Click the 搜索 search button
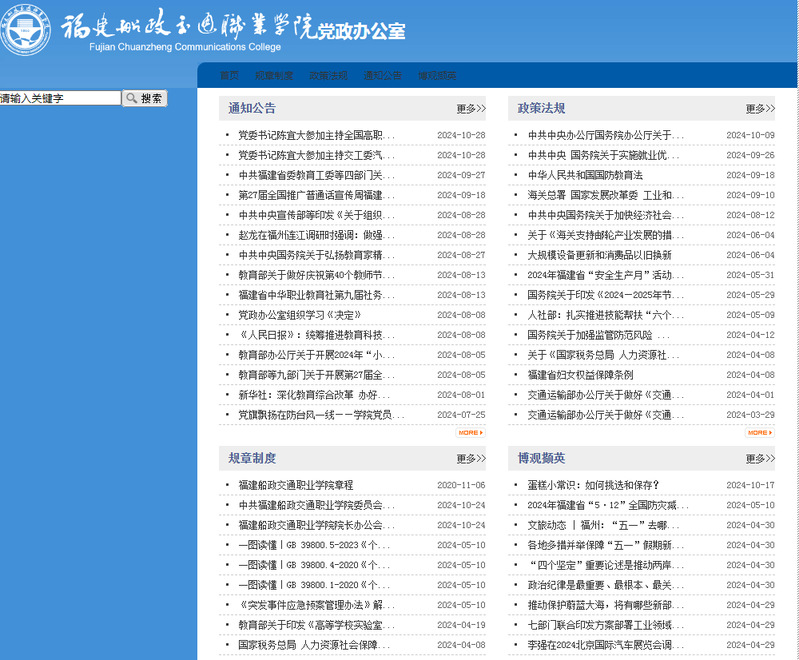The image size is (799, 660). 145,98
